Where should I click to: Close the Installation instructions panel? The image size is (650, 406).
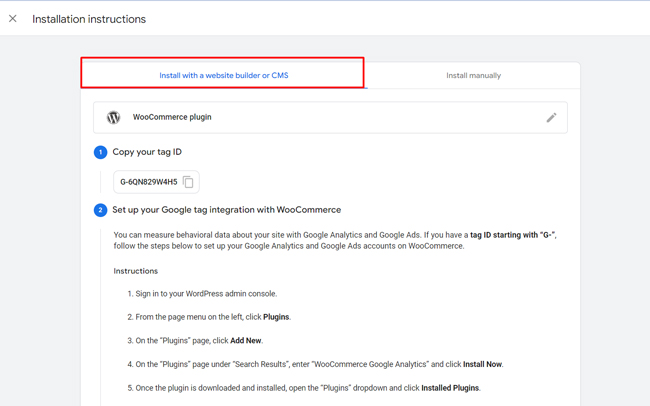pos(13,19)
